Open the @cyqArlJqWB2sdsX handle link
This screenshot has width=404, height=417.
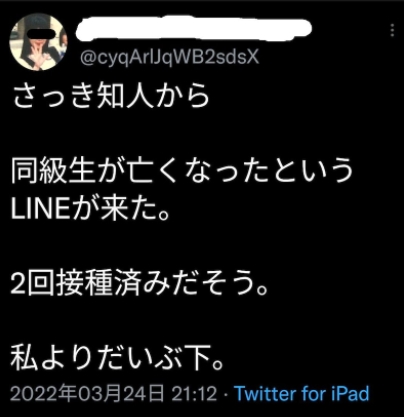click(x=169, y=58)
